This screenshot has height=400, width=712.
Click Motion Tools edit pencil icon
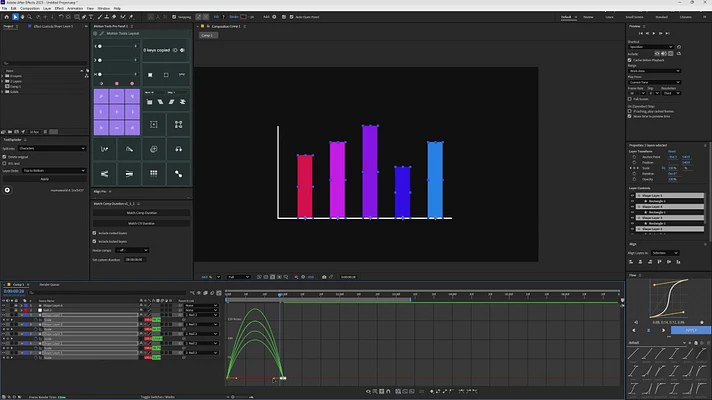click(102, 33)
